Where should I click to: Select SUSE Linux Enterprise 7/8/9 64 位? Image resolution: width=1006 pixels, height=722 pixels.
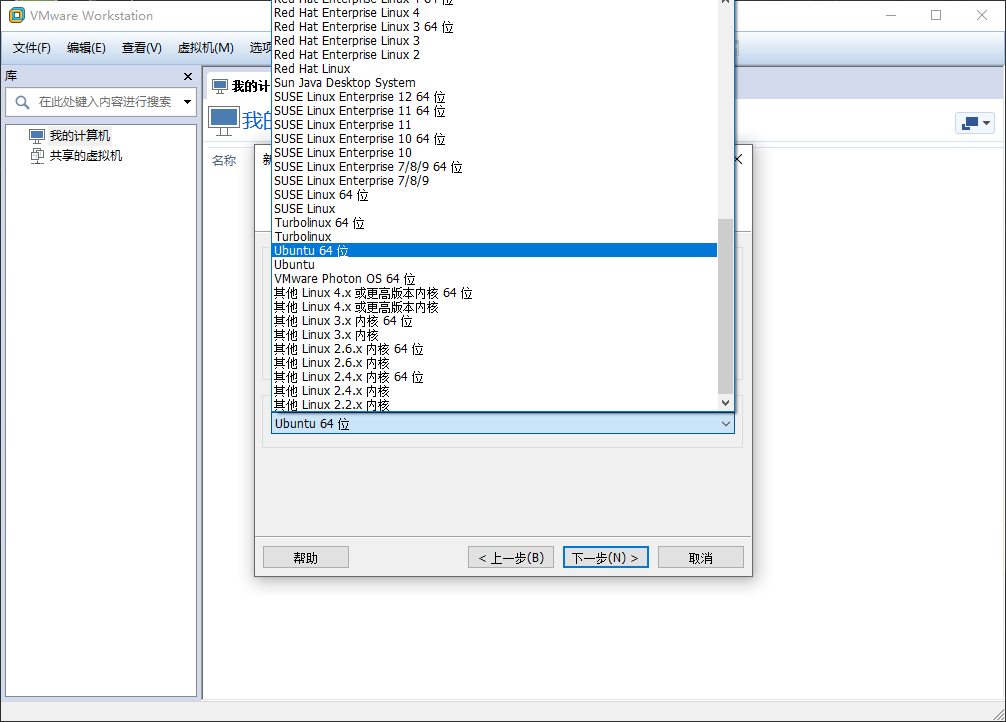495,167
